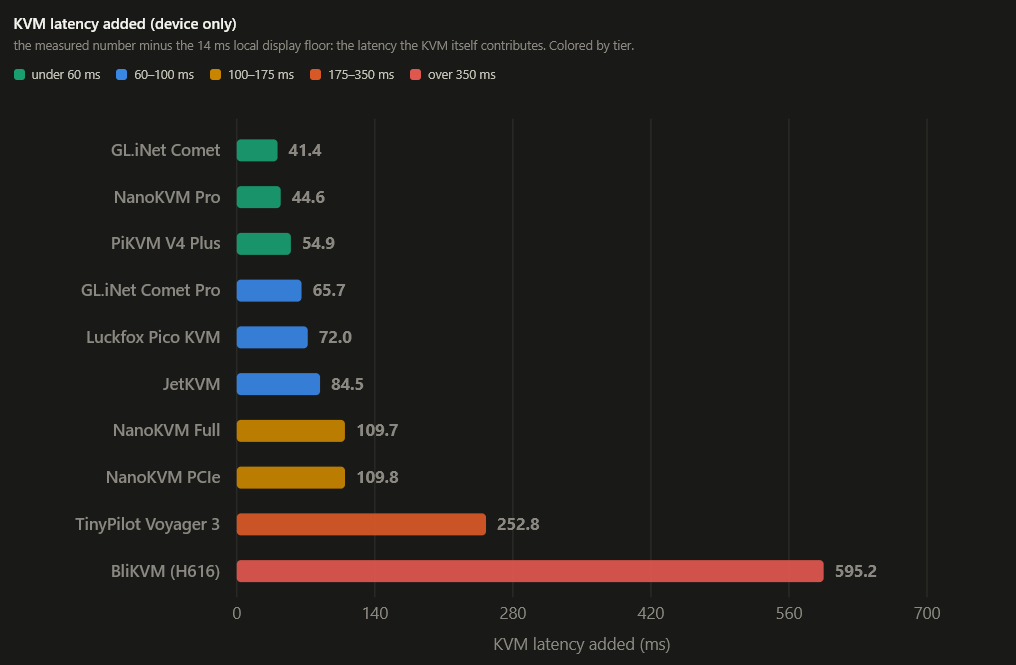
Task: Click the green 'under 60 ms' legend swatch
Action: [19, 75]
